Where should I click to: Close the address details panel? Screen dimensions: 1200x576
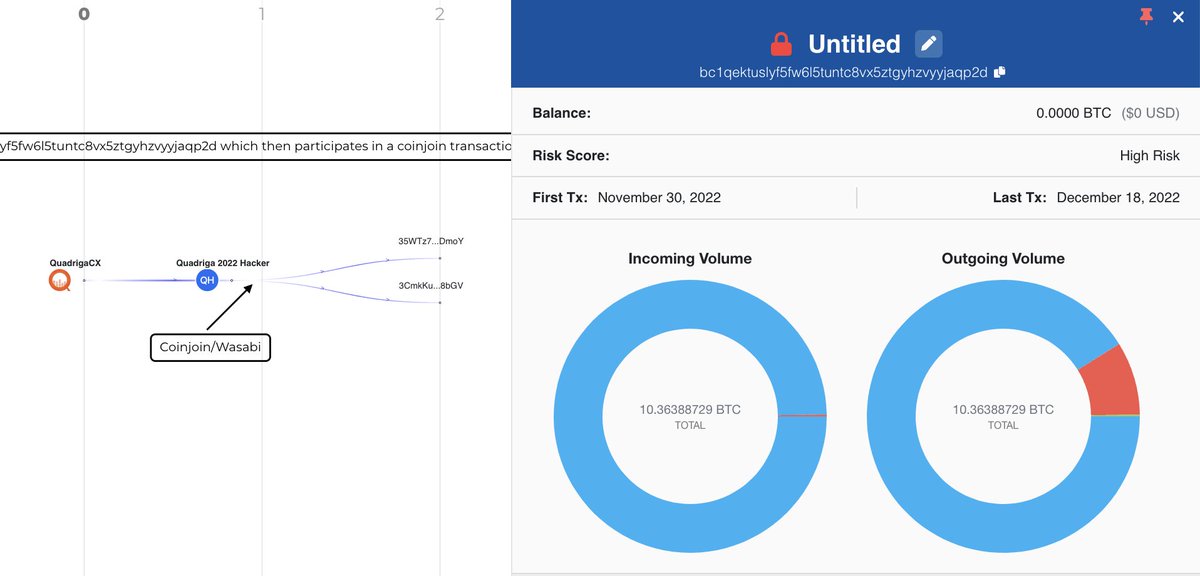click(x=1178, y=16)
